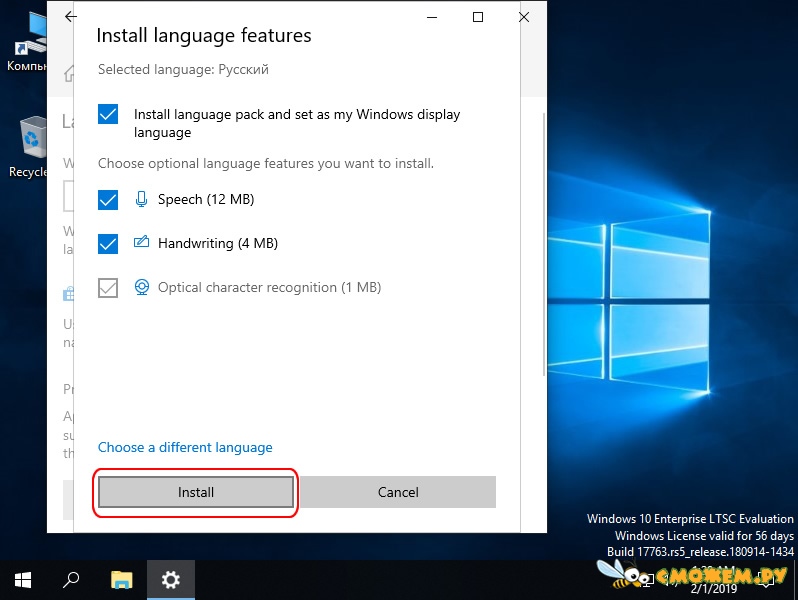
Task: Click the Handwriting pen icon
Action: click(141, 242)
